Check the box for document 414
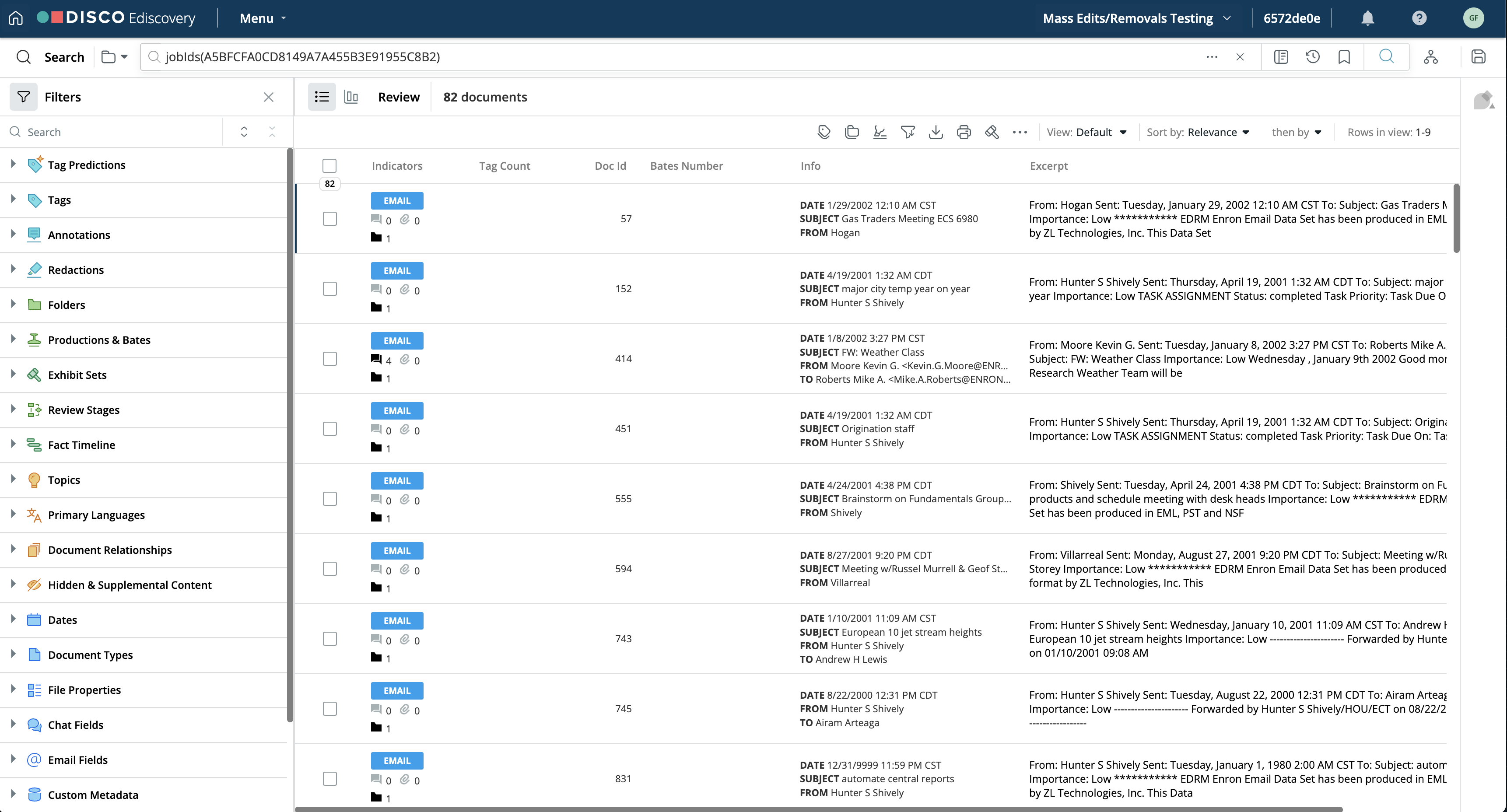 [x=330, y=359]
